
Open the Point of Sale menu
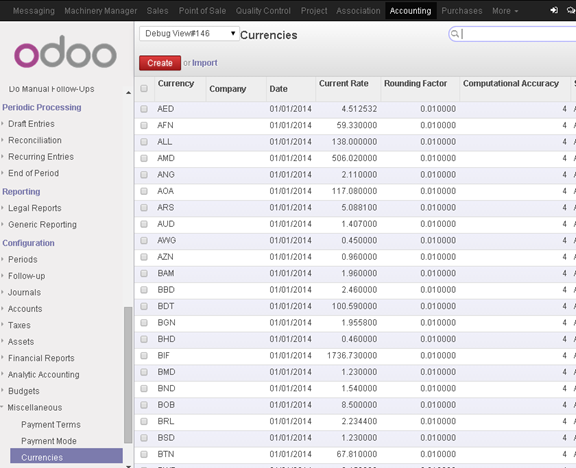pyautogui.click(x=202, y=11)
